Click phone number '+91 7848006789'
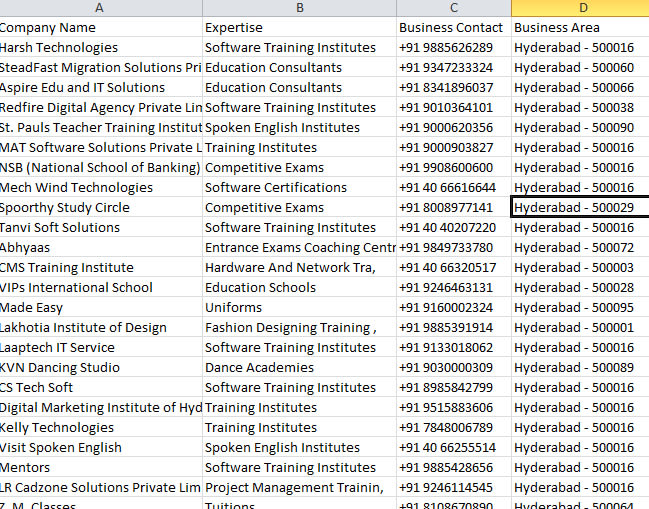Viewport: 649px width, 509px height. (454, 427)
